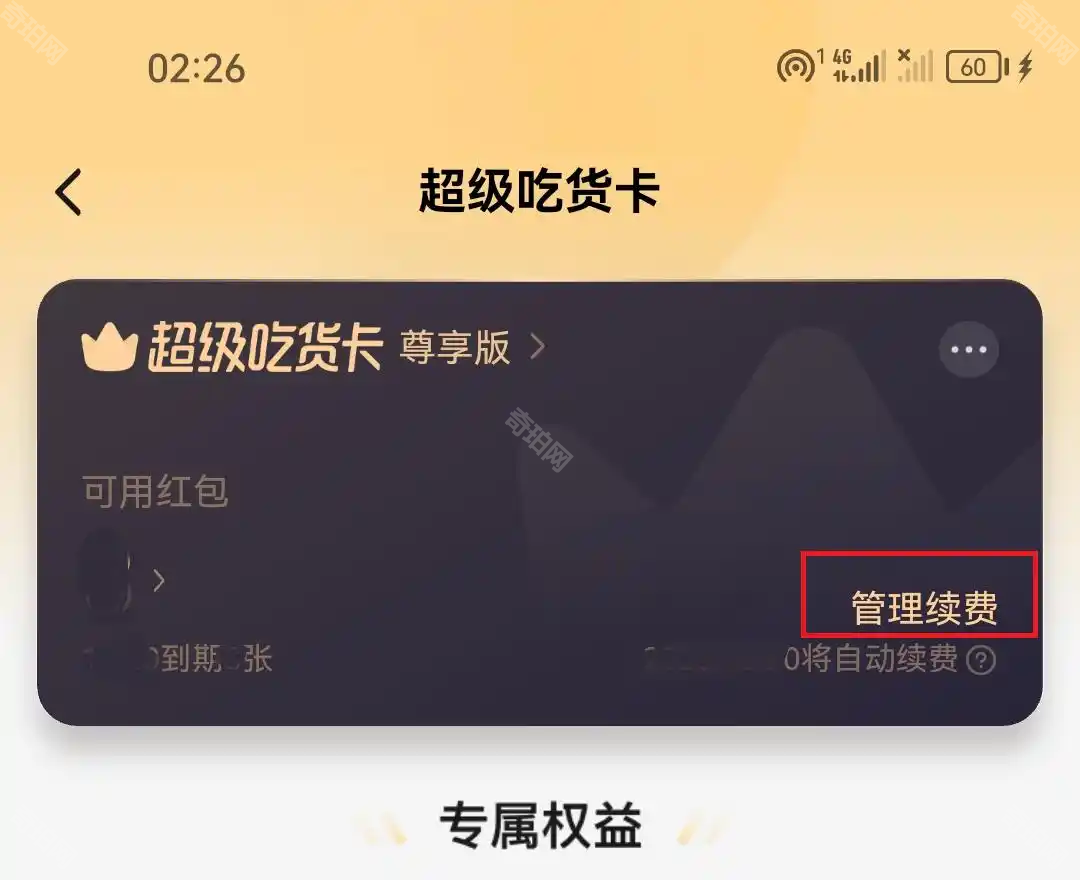
Task: Open the three-dot more options menu
Action: pyautogui.click(x=968, y=349)
